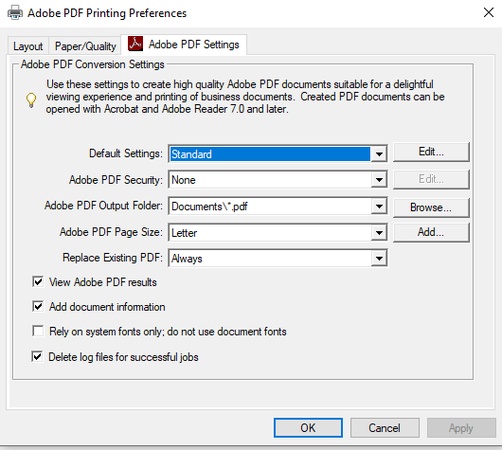This screenshot has width=502, height=450.
Task: Disable Delete log files for successful jobs
Action: (x=37, y=356)
